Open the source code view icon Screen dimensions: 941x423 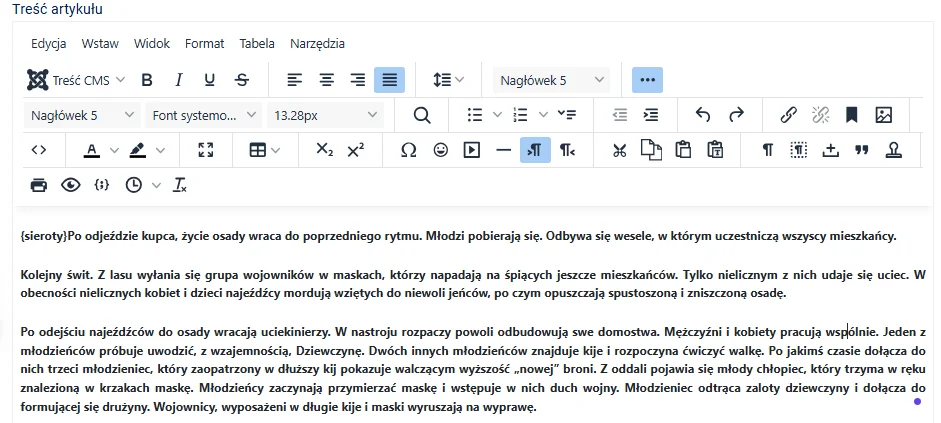point(38,150)
